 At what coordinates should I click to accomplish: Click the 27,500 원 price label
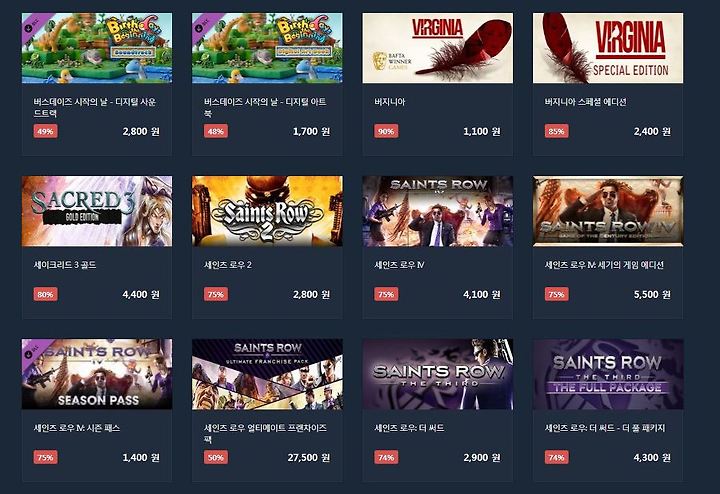pyautogui.click(x=309, y=458)
